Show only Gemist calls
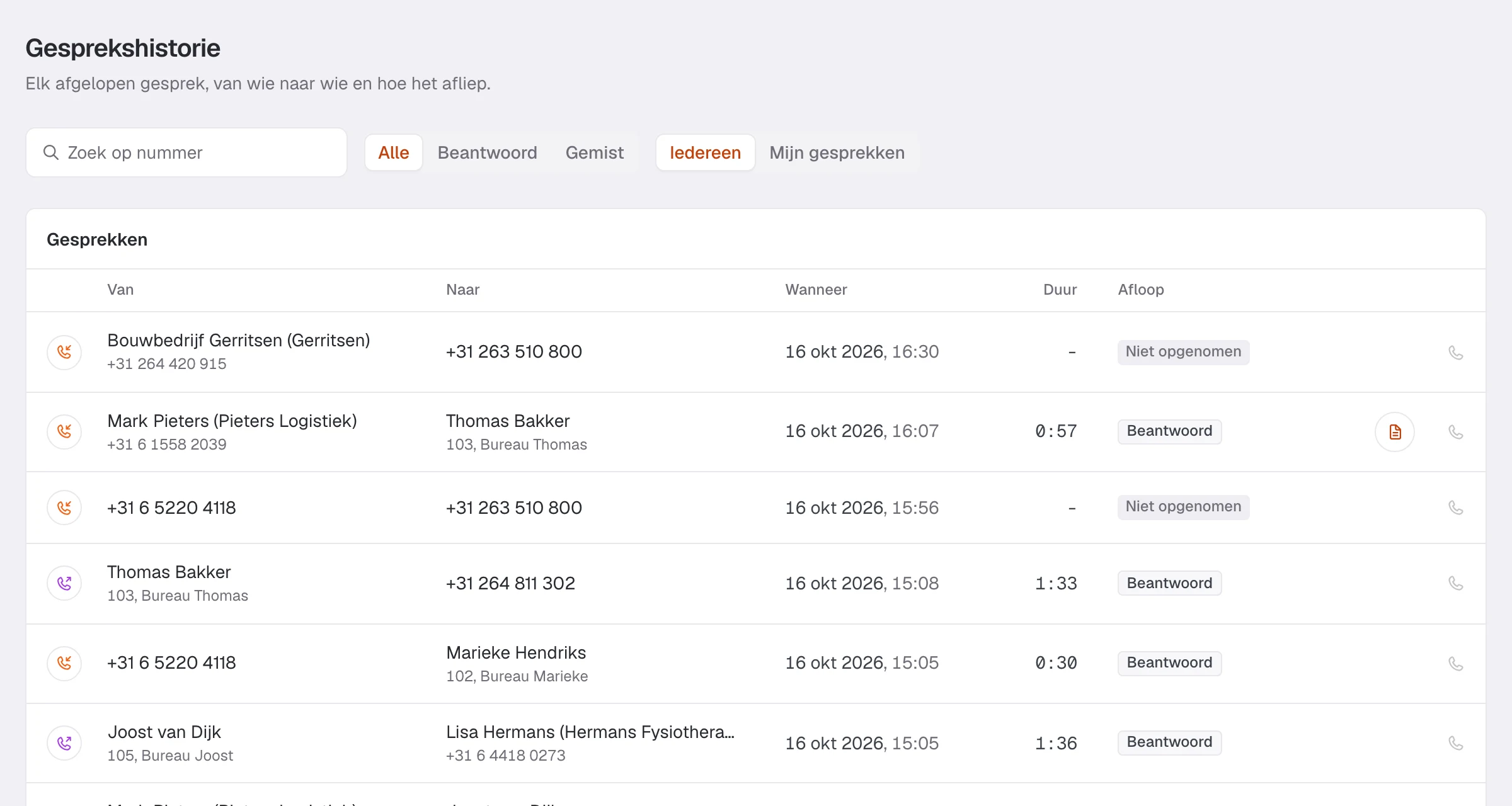1512x806 pixels. coord(594,152)
